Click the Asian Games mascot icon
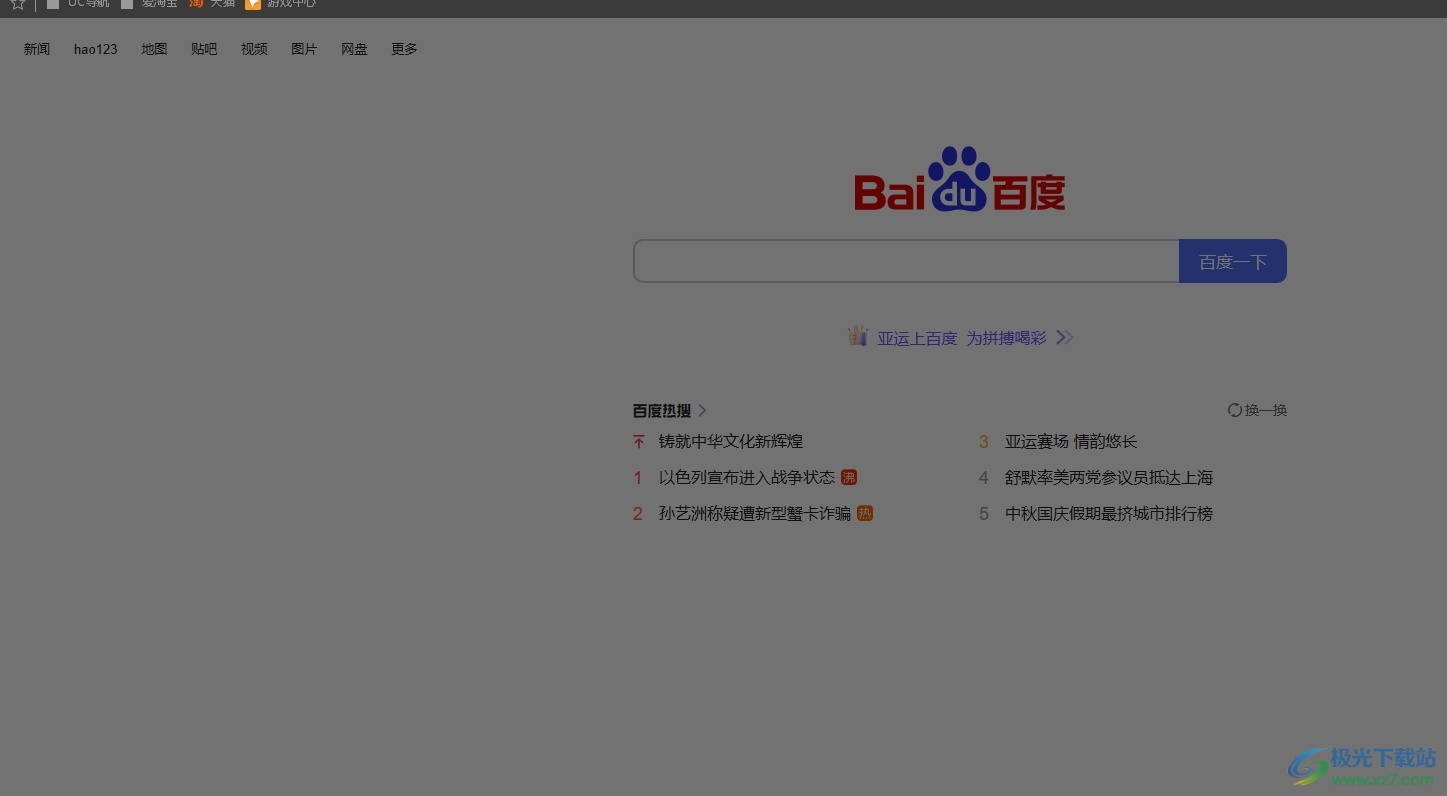 pos(858,336)
